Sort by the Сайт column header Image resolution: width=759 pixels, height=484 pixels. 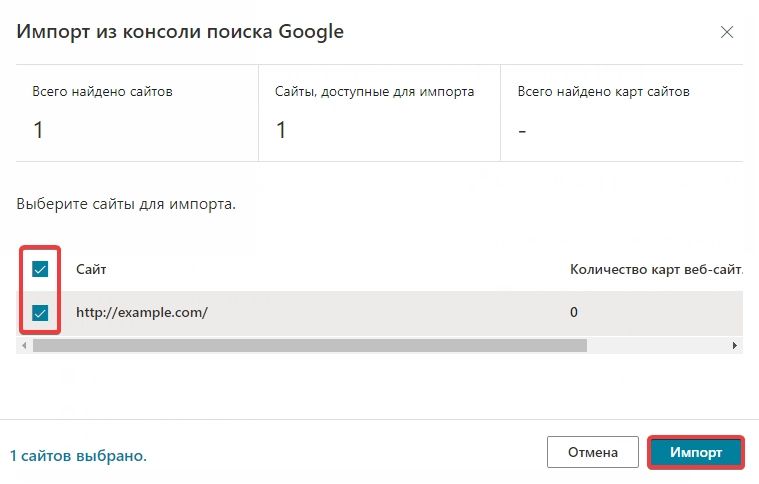(x=91, y=270)
